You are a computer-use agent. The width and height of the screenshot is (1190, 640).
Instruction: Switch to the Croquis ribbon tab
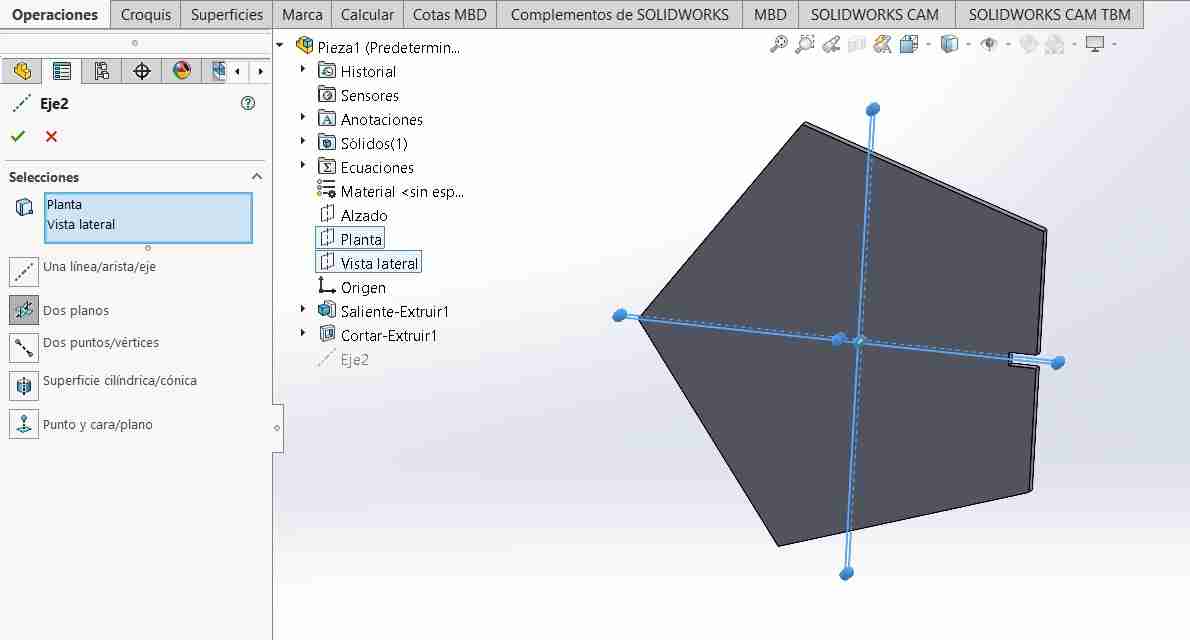145,14
